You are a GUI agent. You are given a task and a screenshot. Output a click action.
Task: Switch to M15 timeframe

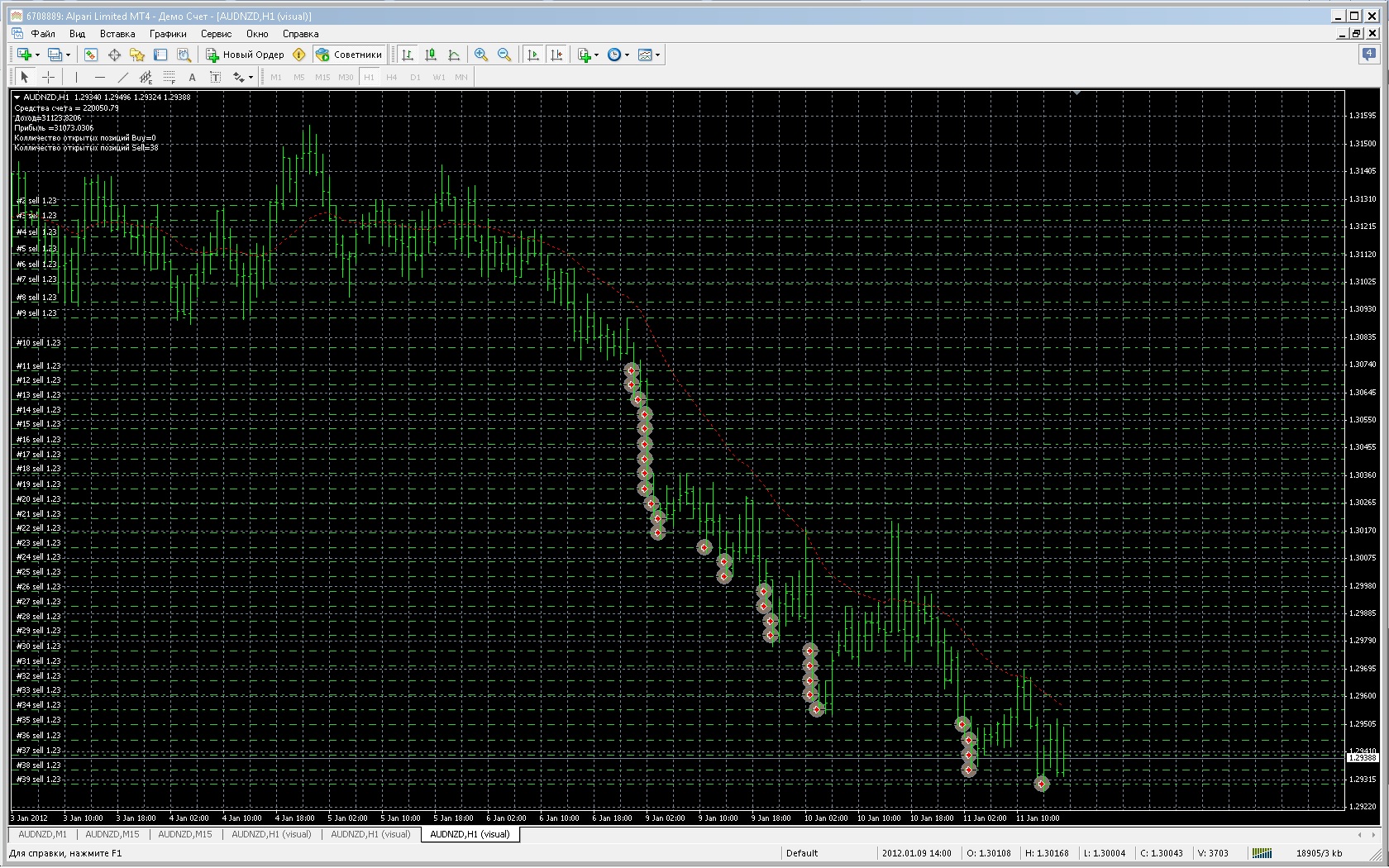(322, 77)
